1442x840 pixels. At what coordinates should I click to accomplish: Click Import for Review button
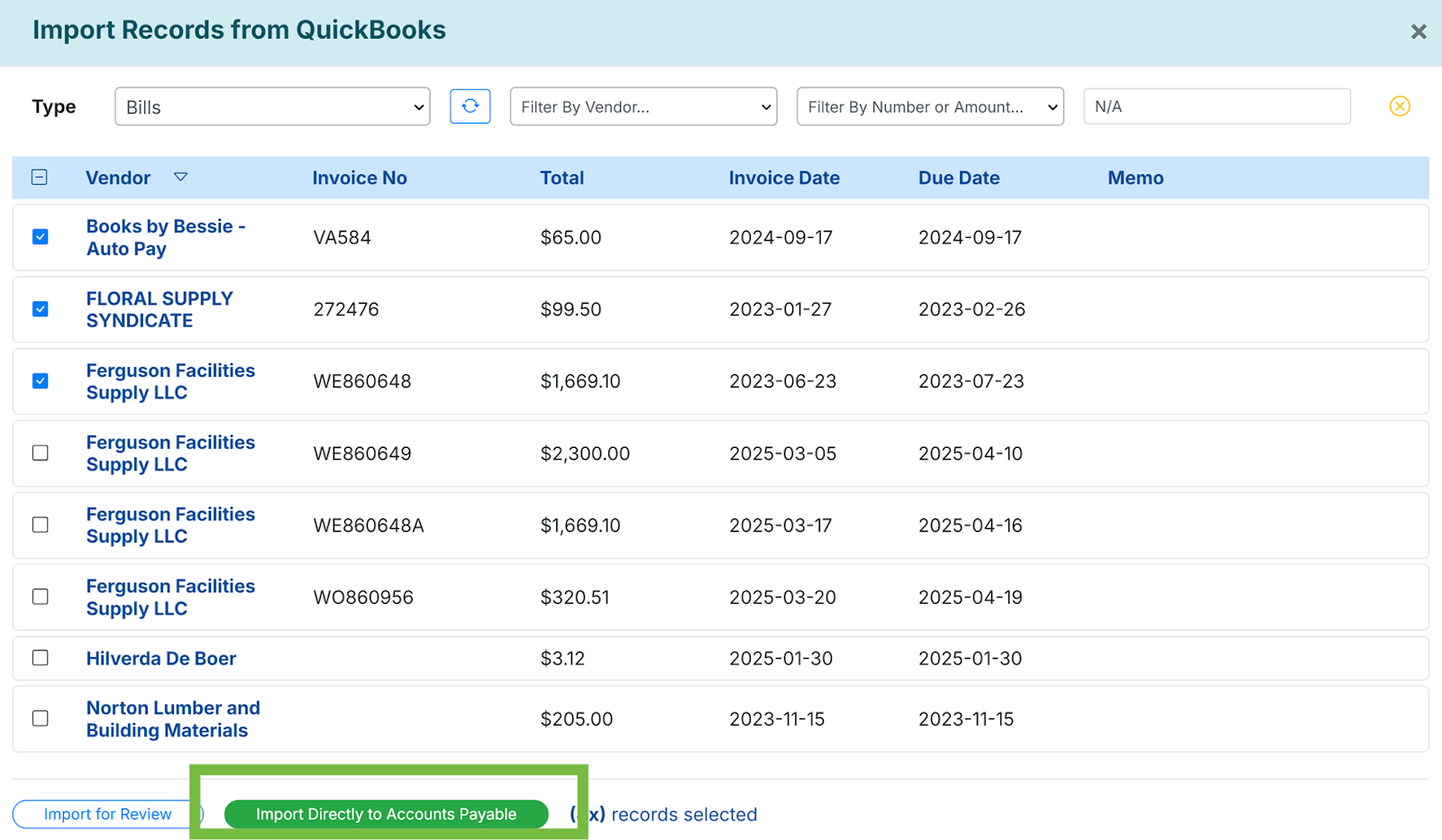point(107,814)
